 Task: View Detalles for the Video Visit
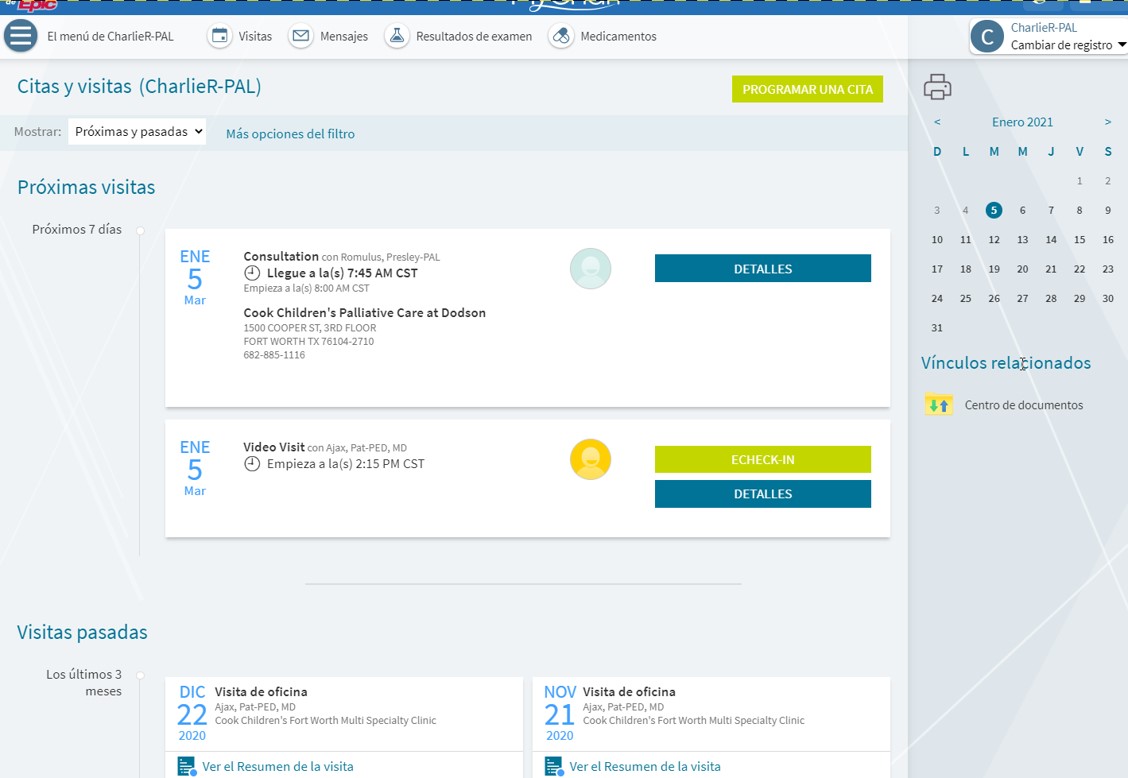pyautogui.click(x=762, y=494)
